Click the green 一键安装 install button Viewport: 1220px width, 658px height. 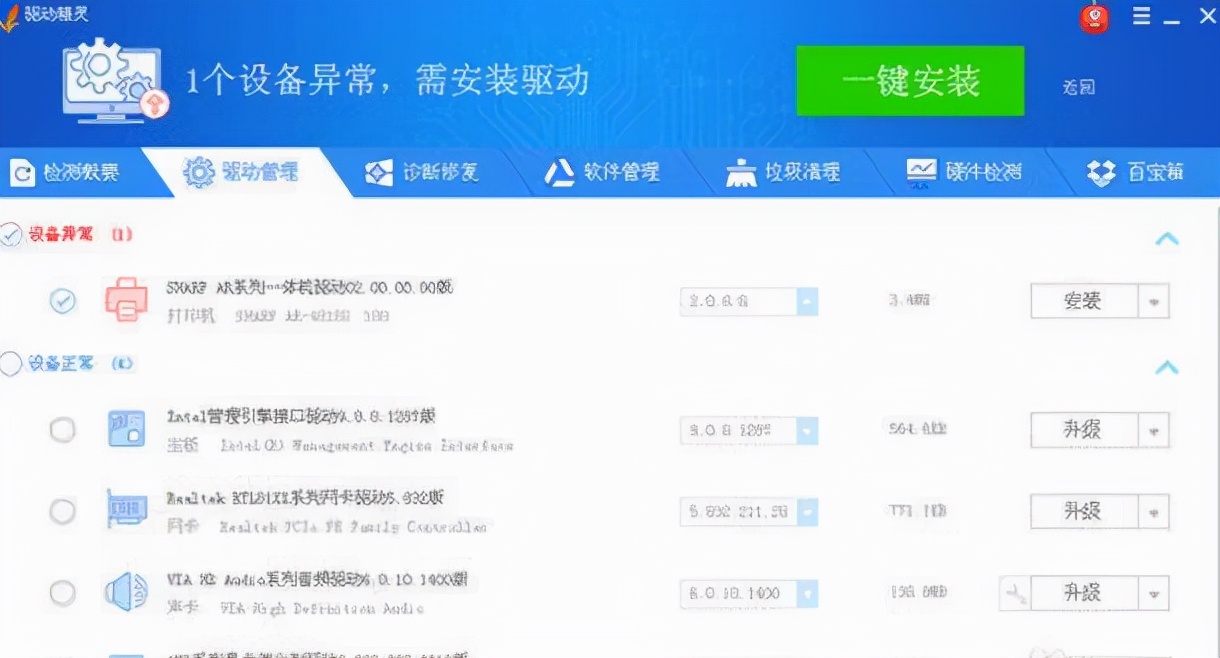click(x=910, y=81)
